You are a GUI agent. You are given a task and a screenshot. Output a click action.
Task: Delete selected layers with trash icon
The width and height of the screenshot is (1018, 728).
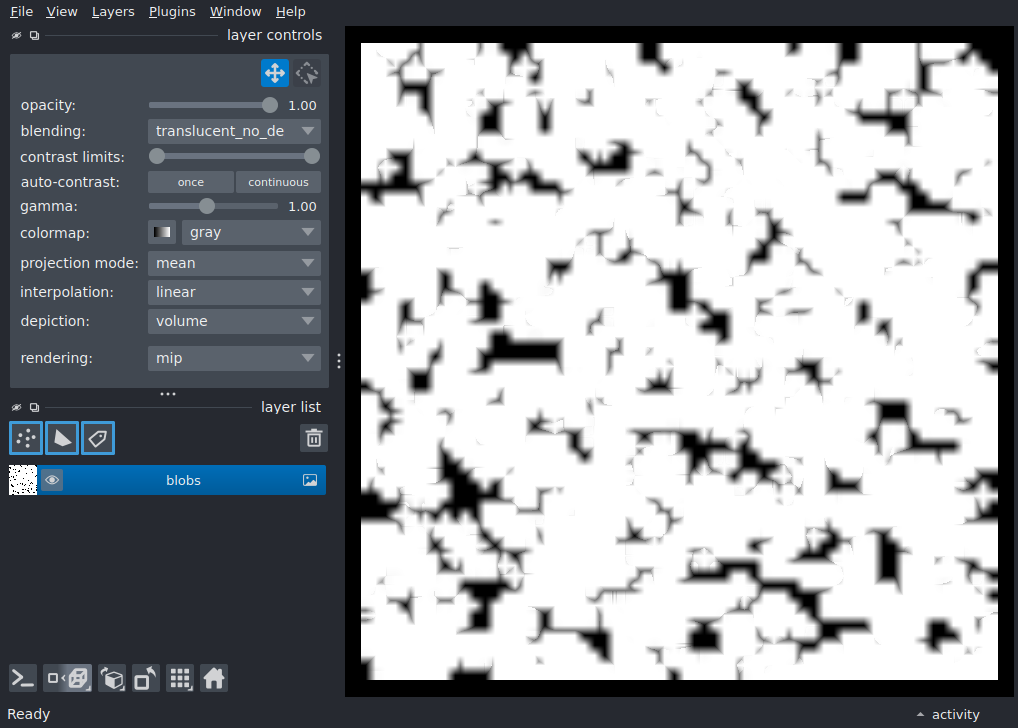tap(314, 438)
